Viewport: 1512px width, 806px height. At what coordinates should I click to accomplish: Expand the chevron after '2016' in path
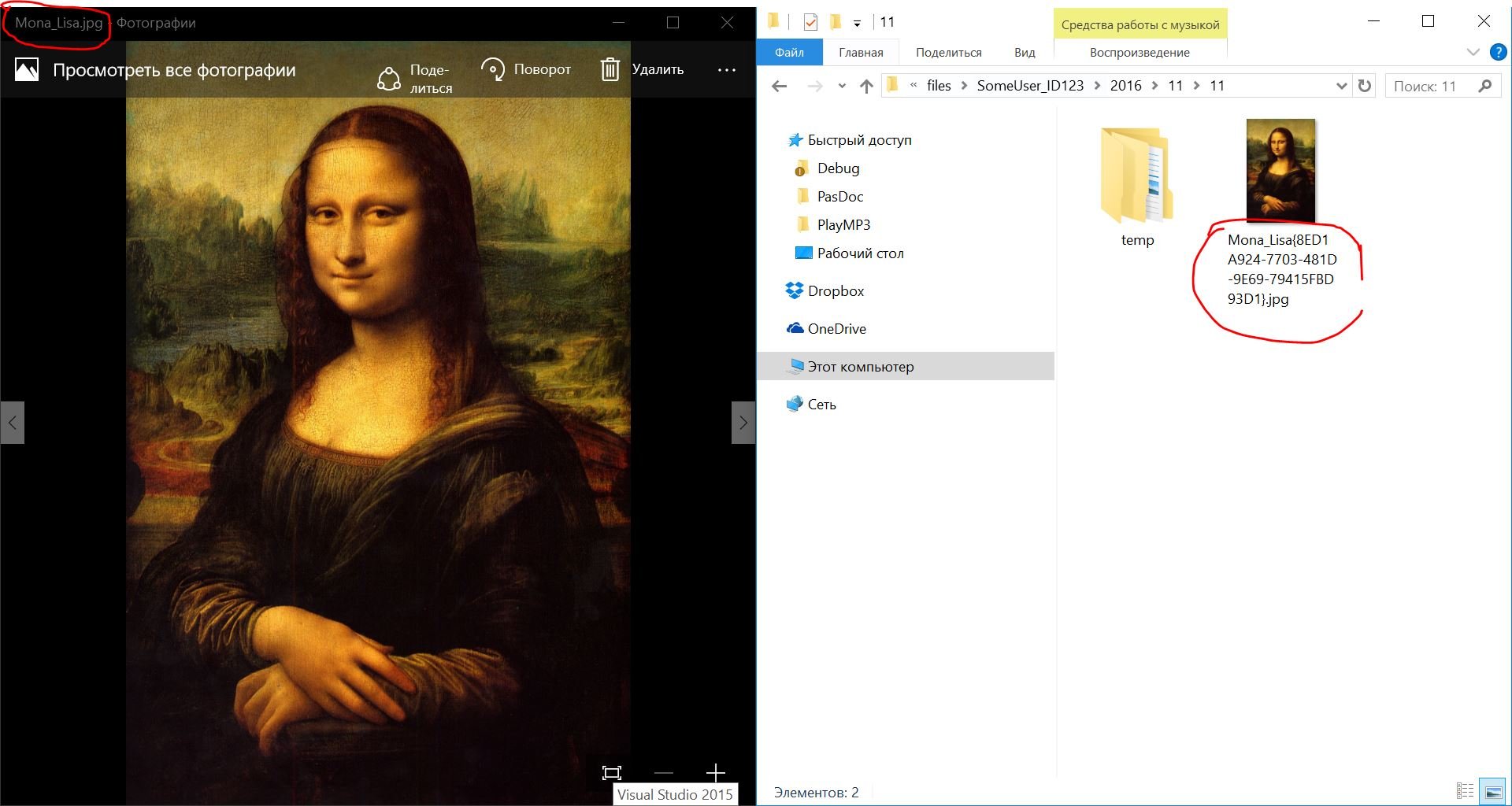point(1154,86)
